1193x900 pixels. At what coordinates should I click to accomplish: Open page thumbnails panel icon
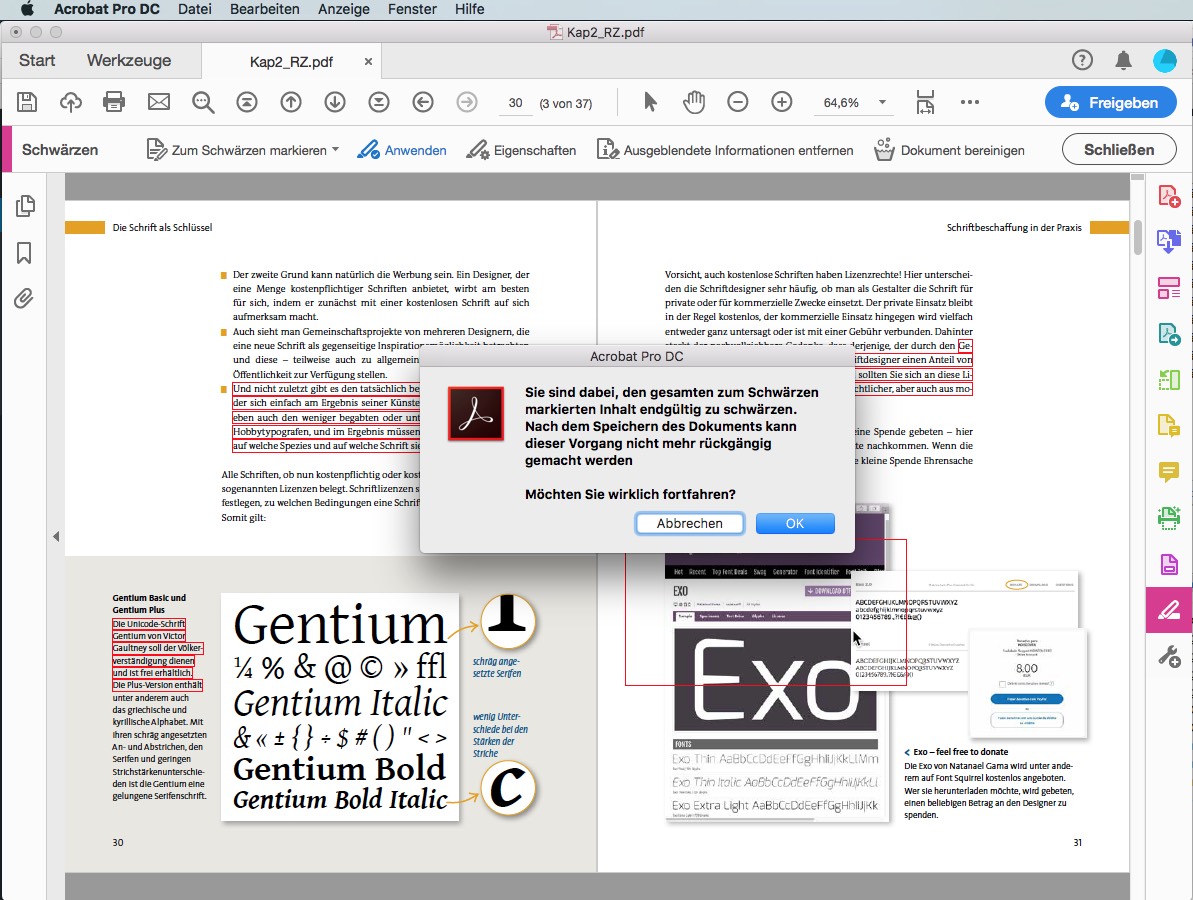point(25,206)
